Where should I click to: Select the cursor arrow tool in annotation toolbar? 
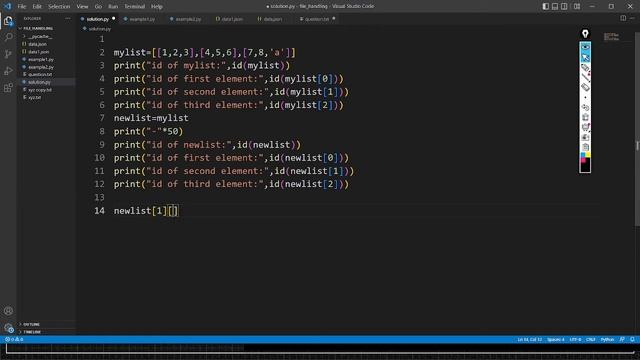(x=585, y=57)
